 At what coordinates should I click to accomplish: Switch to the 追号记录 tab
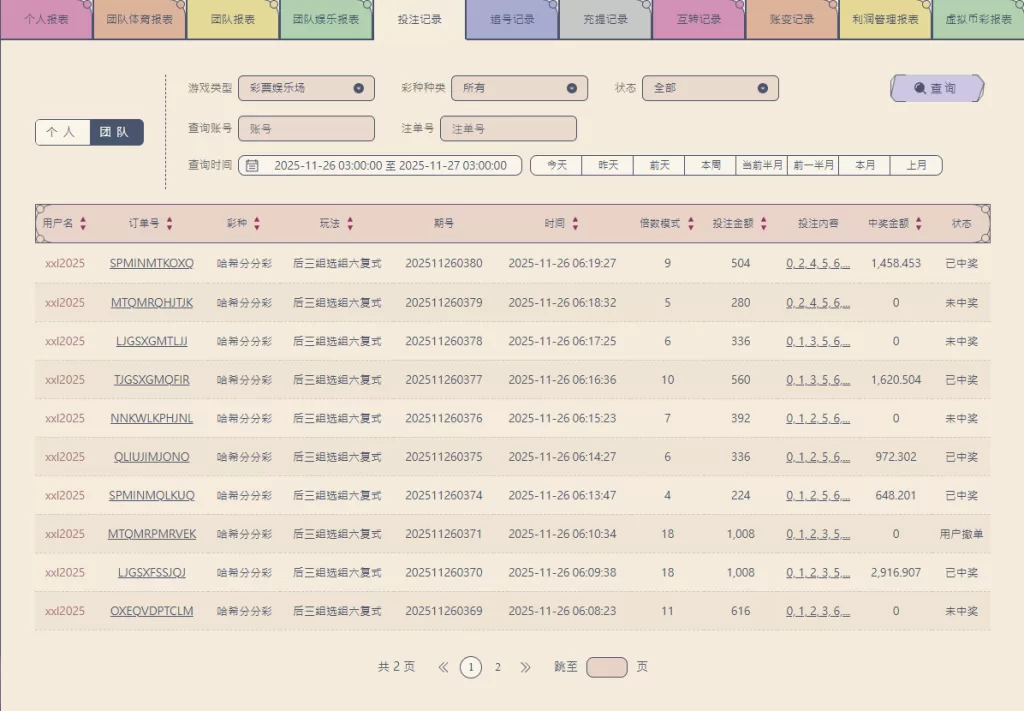512,19
